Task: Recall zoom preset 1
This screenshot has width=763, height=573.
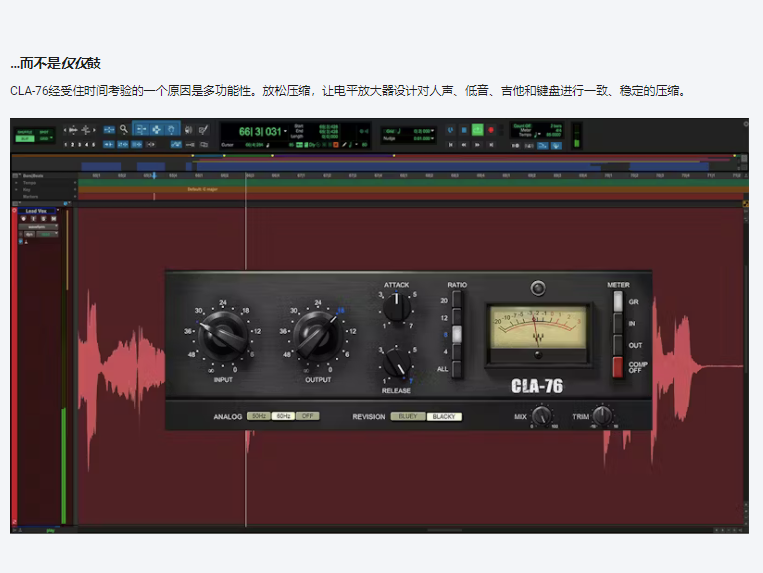Action: pyautogui.click(x=66, y=144)
